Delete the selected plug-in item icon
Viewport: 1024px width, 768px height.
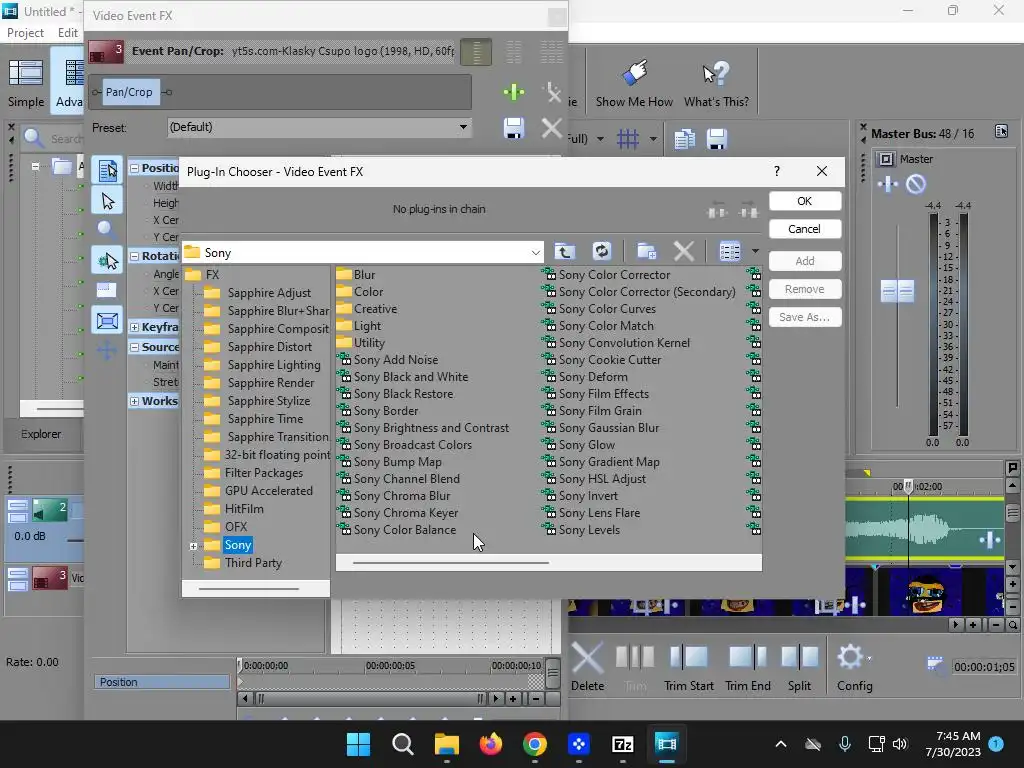click(684, 251)
